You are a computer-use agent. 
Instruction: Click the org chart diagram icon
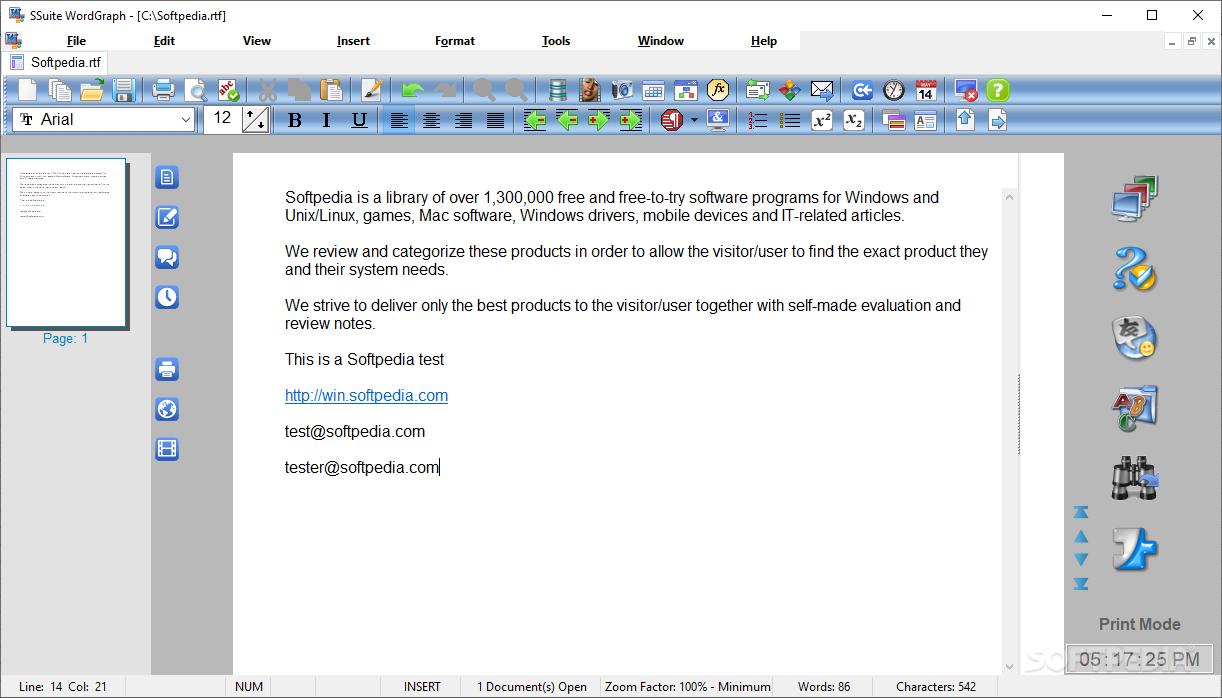pyautogui.click(x=686, y=90)
